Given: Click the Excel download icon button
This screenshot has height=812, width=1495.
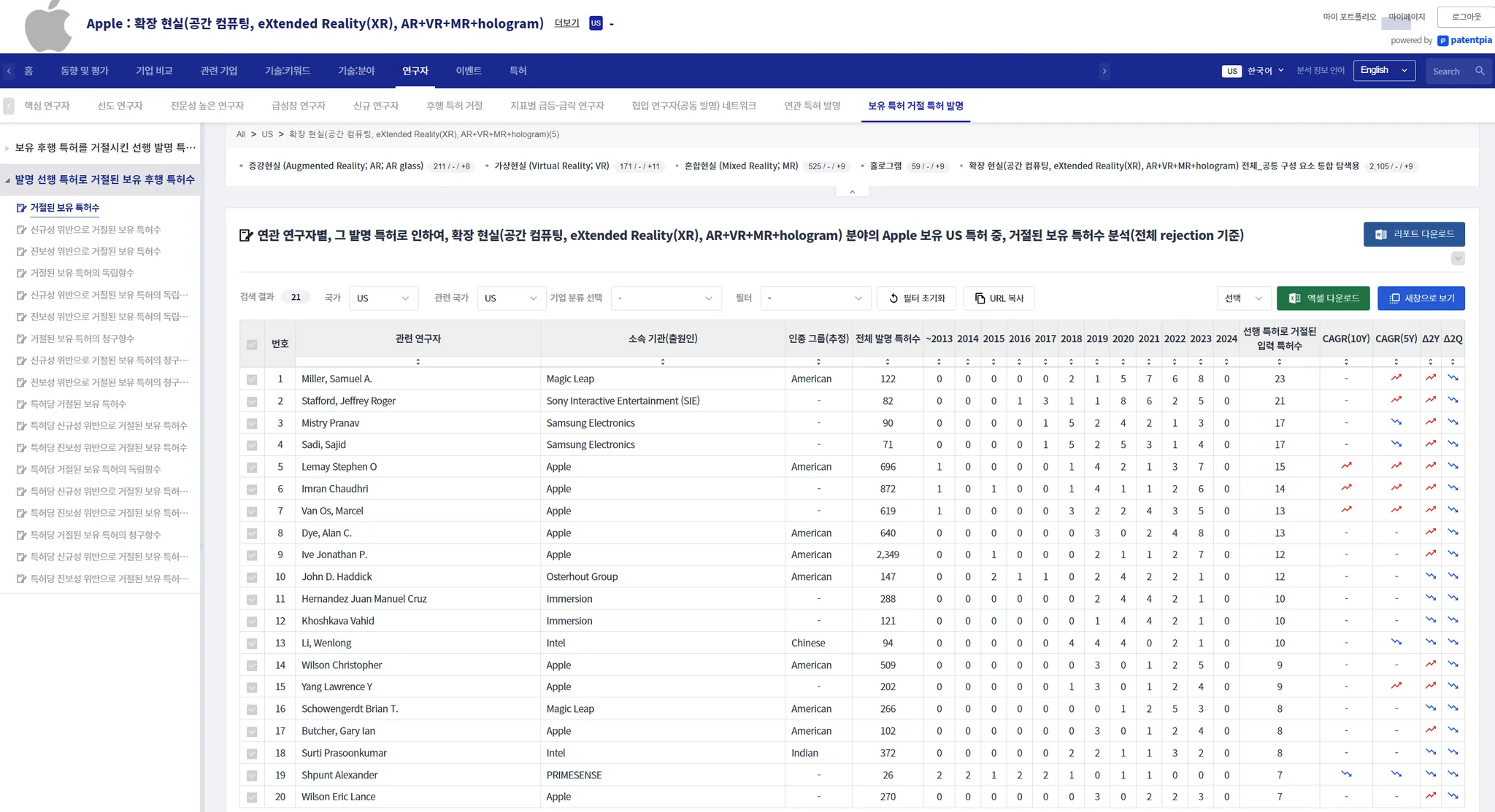Looking at the screenshot, I should pos(1295,298).
